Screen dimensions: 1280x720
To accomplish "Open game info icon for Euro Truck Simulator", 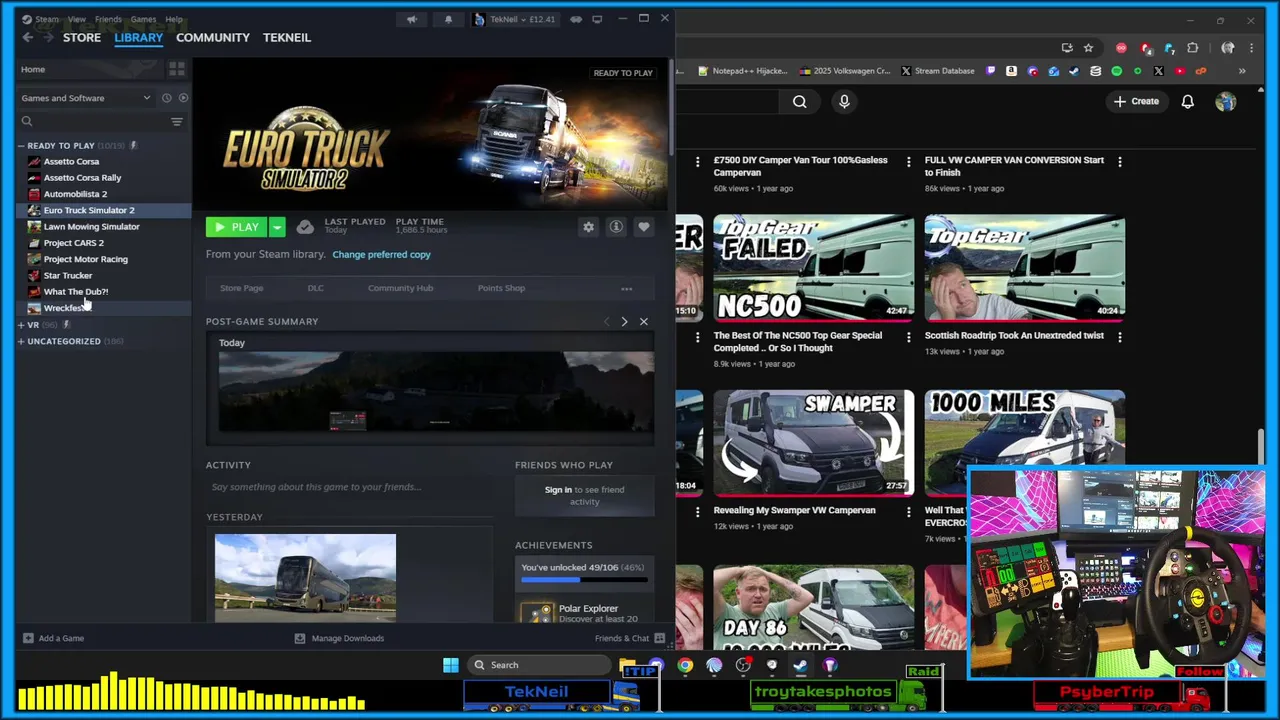I will point(616,227).
